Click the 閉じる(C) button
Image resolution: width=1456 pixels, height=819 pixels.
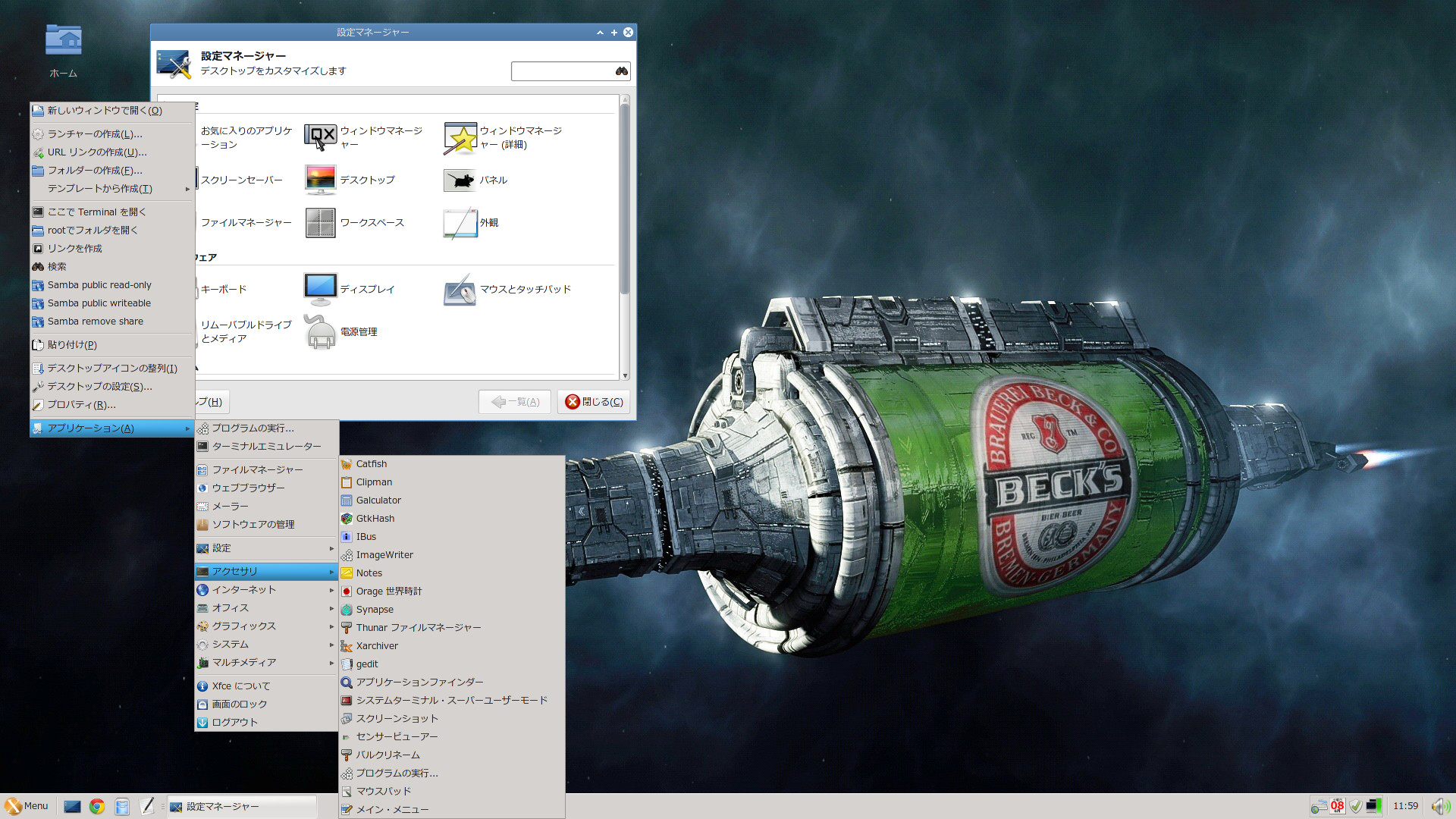tap(595, 402)
